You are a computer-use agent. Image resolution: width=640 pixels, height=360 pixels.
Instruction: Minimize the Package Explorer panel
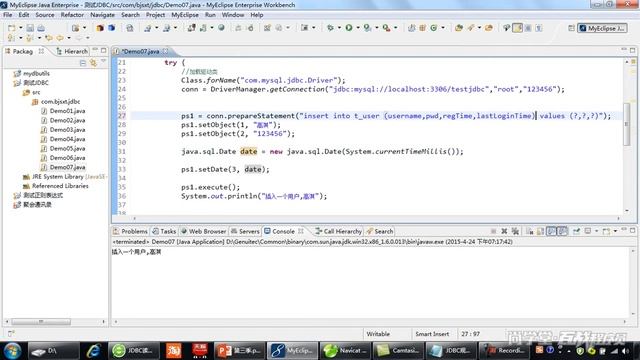(x=95, y=50)
